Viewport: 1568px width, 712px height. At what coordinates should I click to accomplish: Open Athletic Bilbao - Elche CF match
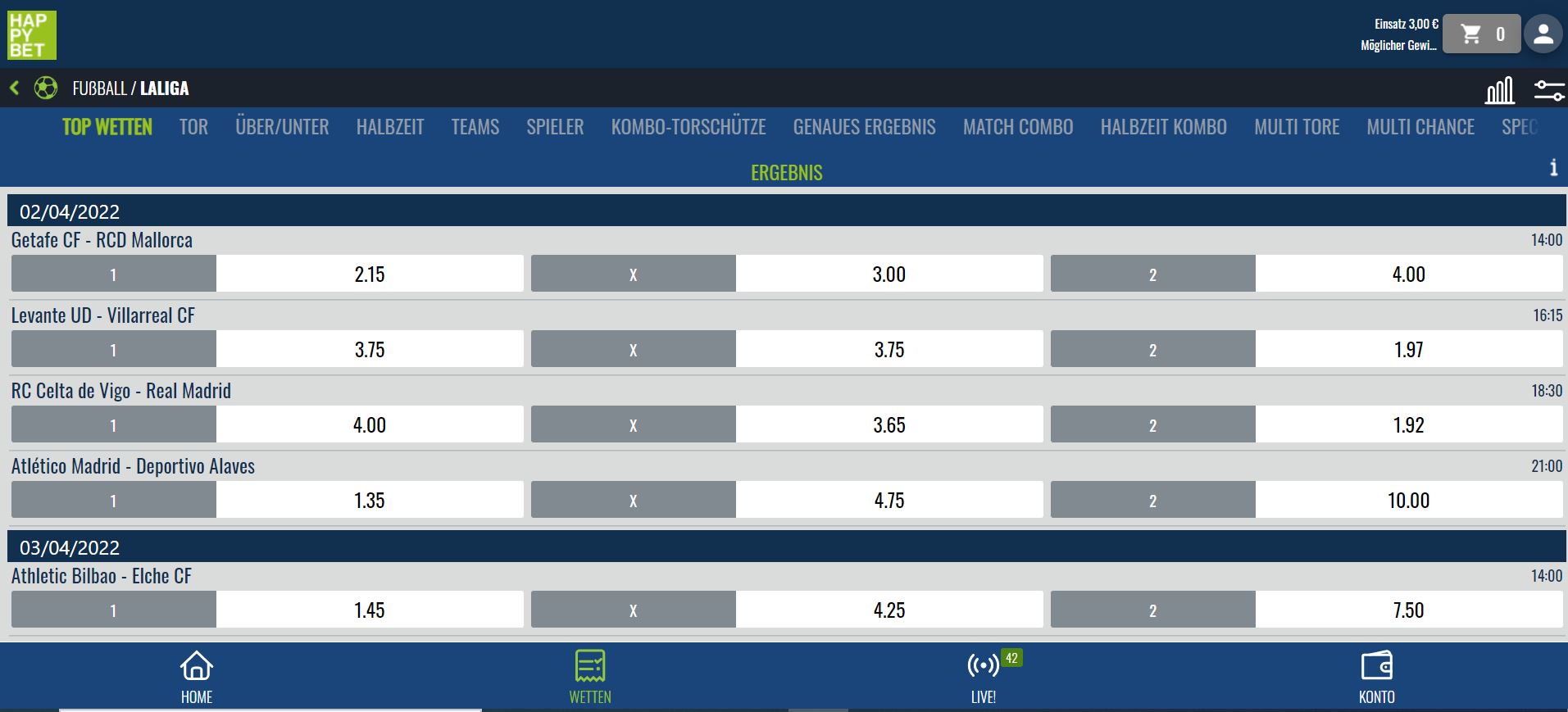102,576
